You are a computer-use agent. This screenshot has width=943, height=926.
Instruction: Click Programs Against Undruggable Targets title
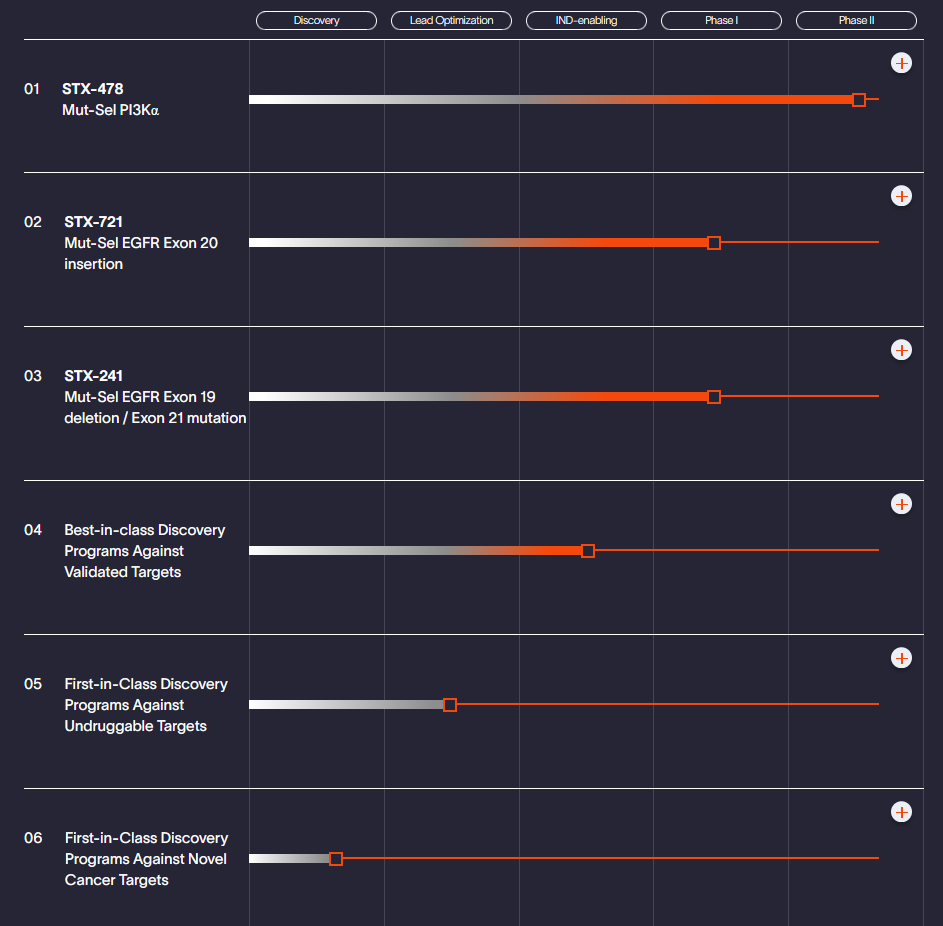[x=146, y=705]
